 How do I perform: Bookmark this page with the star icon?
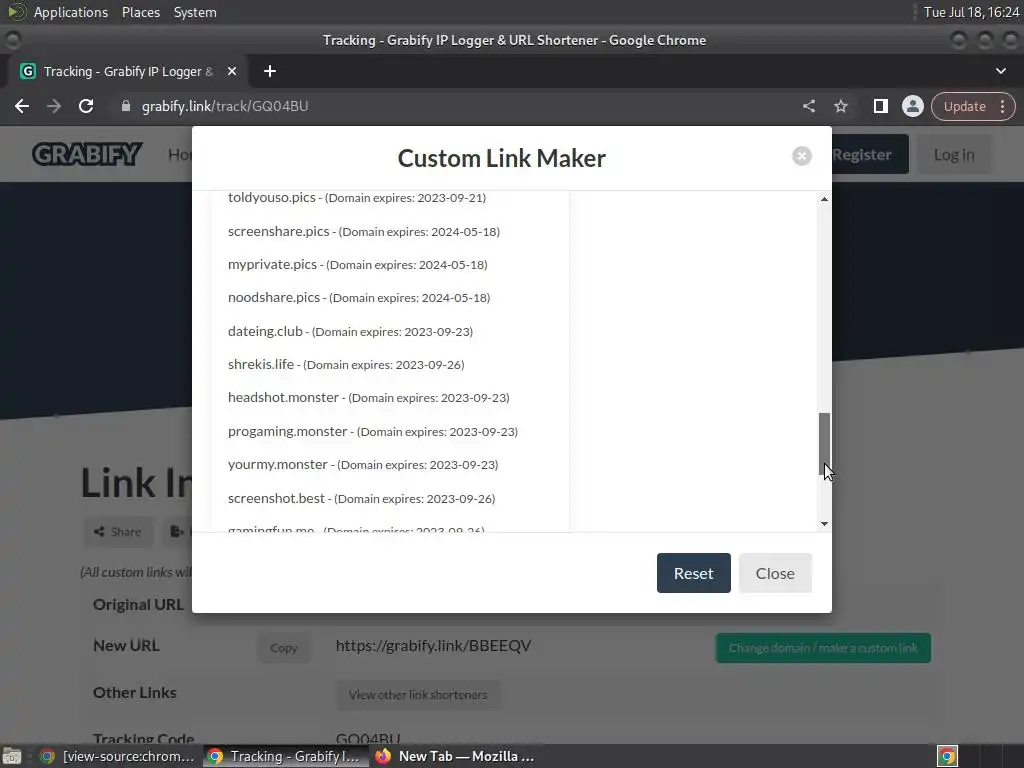click(x=841, y=106)
